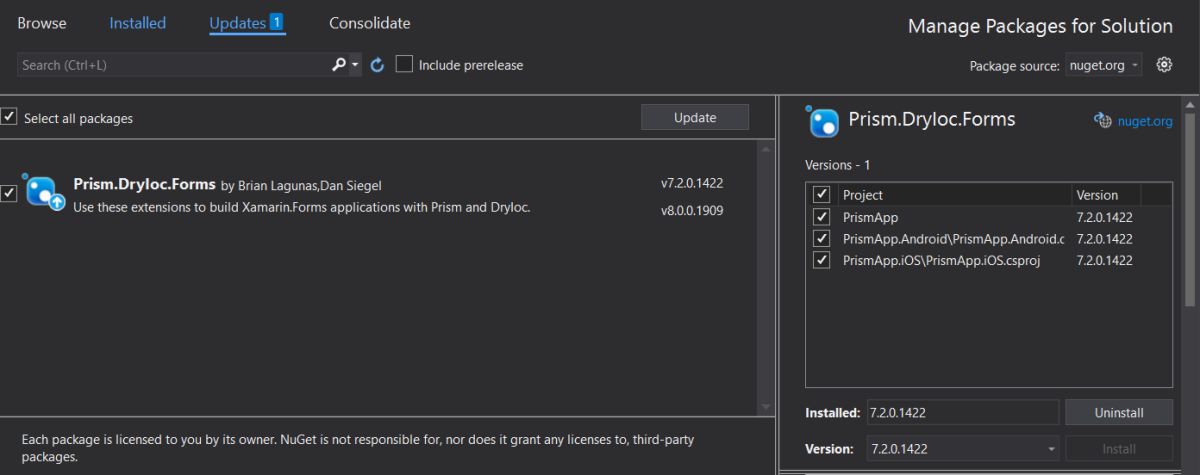The width and height of the screenshot is (1200, 475).
Task: Select the PrismApp.Android project row
Action: coord(988,239)
